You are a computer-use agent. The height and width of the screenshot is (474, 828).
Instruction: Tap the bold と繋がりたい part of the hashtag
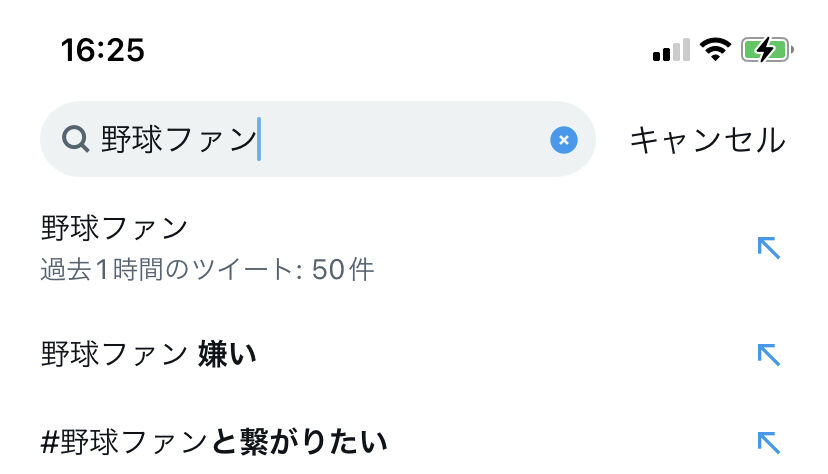coord(299,442)
